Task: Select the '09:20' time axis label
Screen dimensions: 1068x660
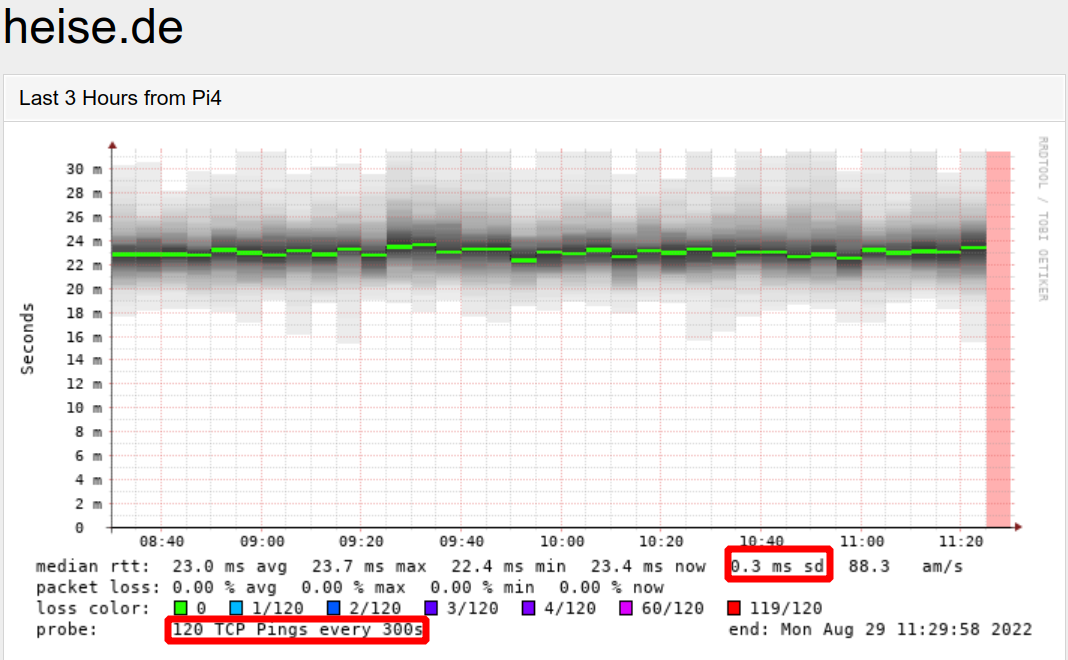Action: pos(361,541)
